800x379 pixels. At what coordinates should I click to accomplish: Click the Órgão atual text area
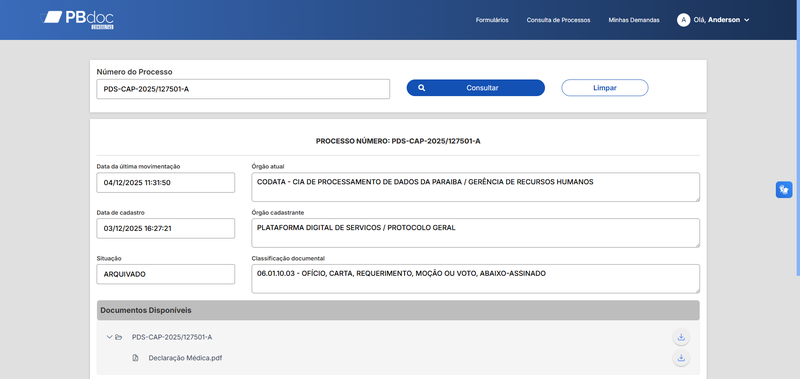(x=476, y=187)
